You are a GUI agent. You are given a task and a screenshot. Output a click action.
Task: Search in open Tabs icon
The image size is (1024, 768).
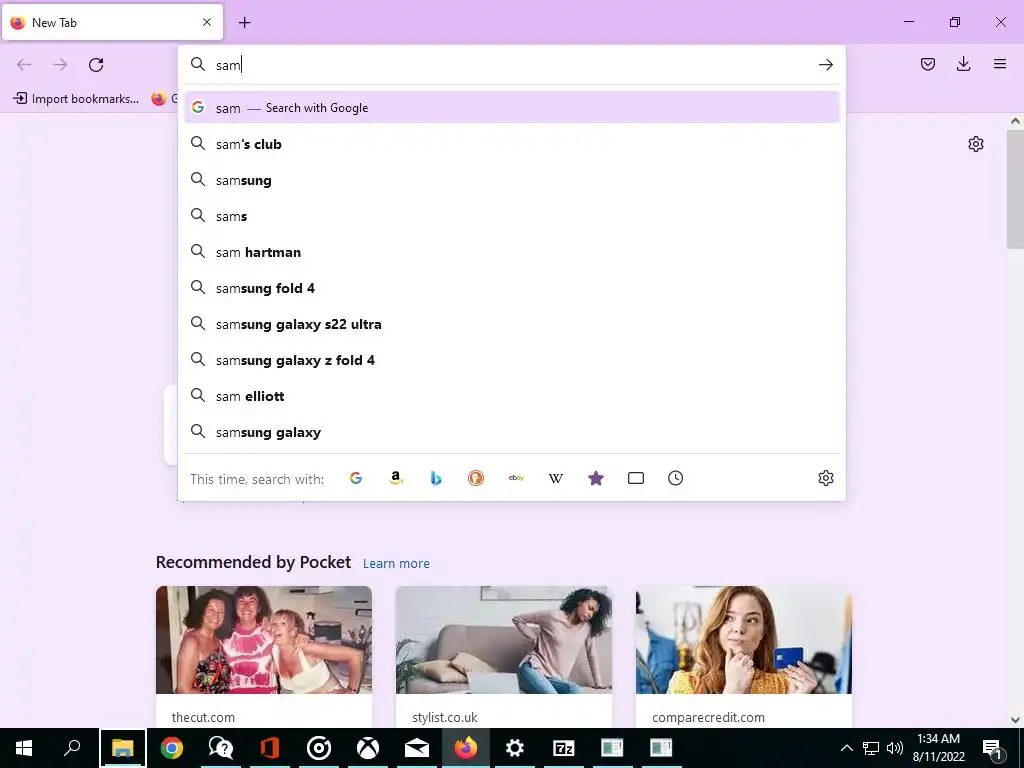(635, 478)
